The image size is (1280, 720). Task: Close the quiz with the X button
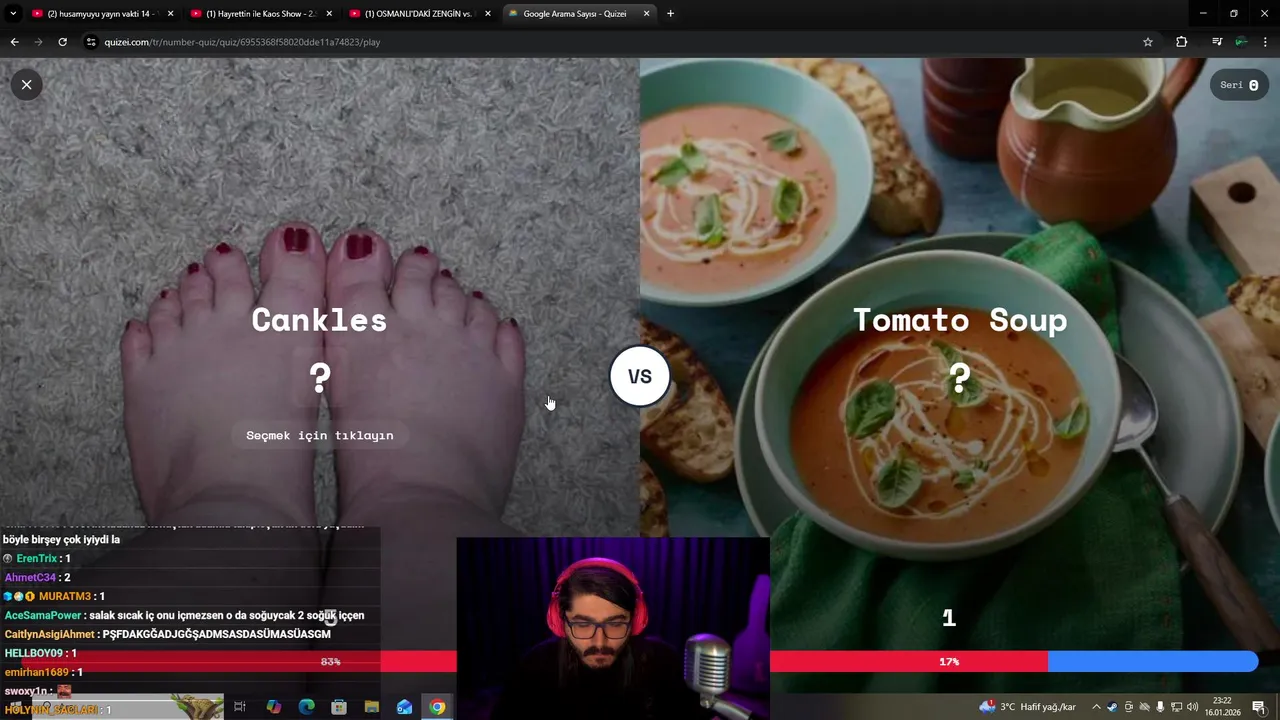(x=27, y=85)
